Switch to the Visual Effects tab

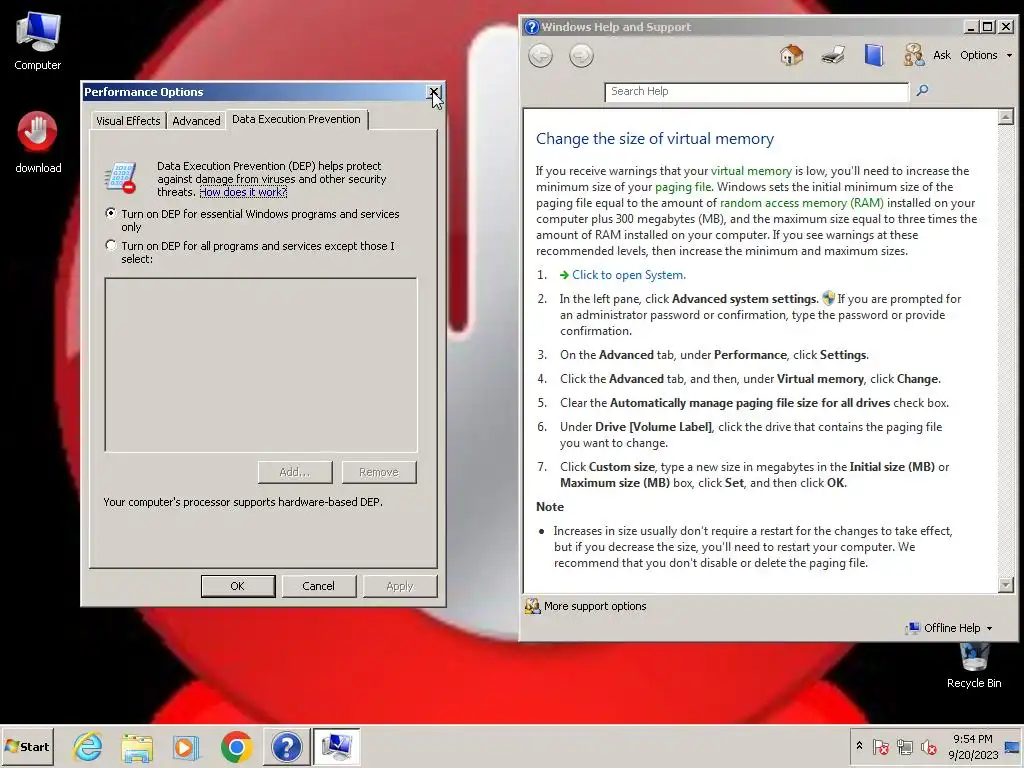coord(128,121)
